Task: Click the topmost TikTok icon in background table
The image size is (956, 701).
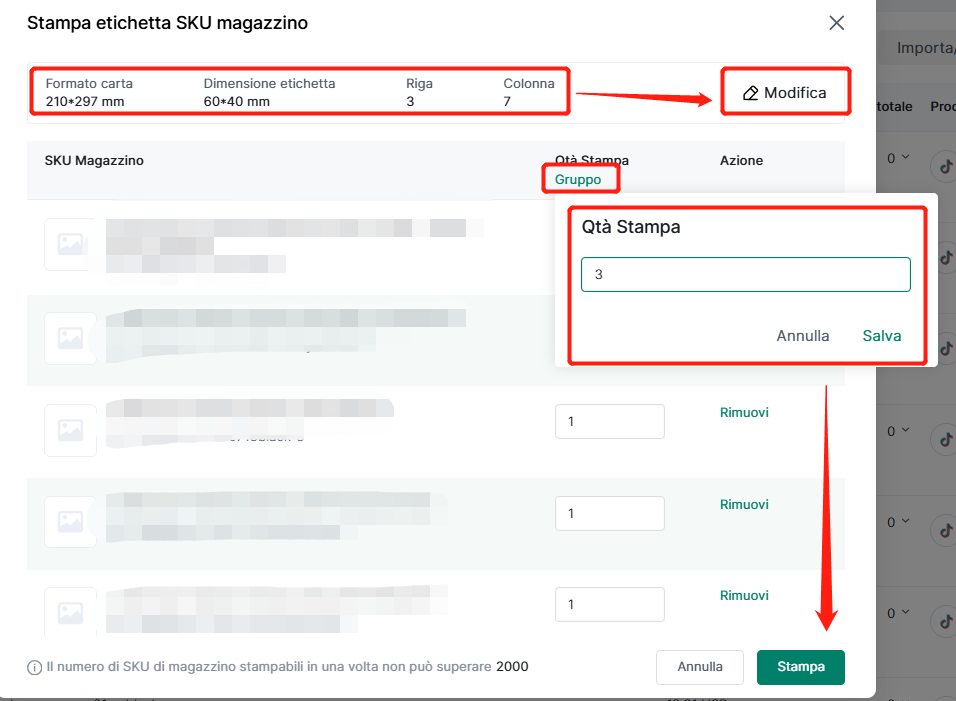Action: (x=943, y=165)
